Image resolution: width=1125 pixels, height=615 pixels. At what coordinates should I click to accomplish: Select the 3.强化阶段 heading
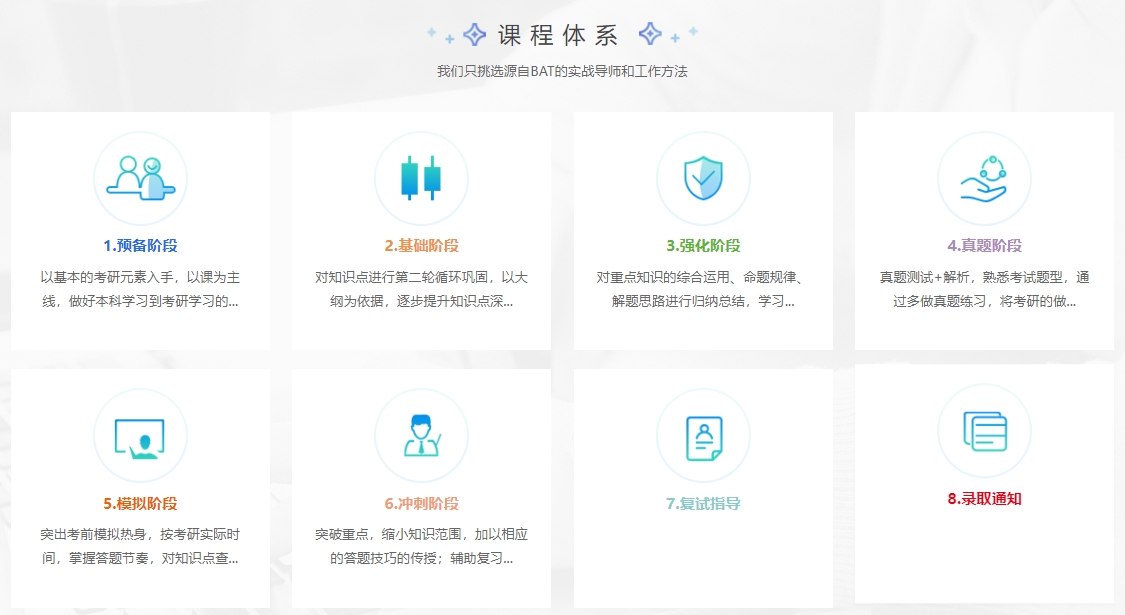pos(703,246)
